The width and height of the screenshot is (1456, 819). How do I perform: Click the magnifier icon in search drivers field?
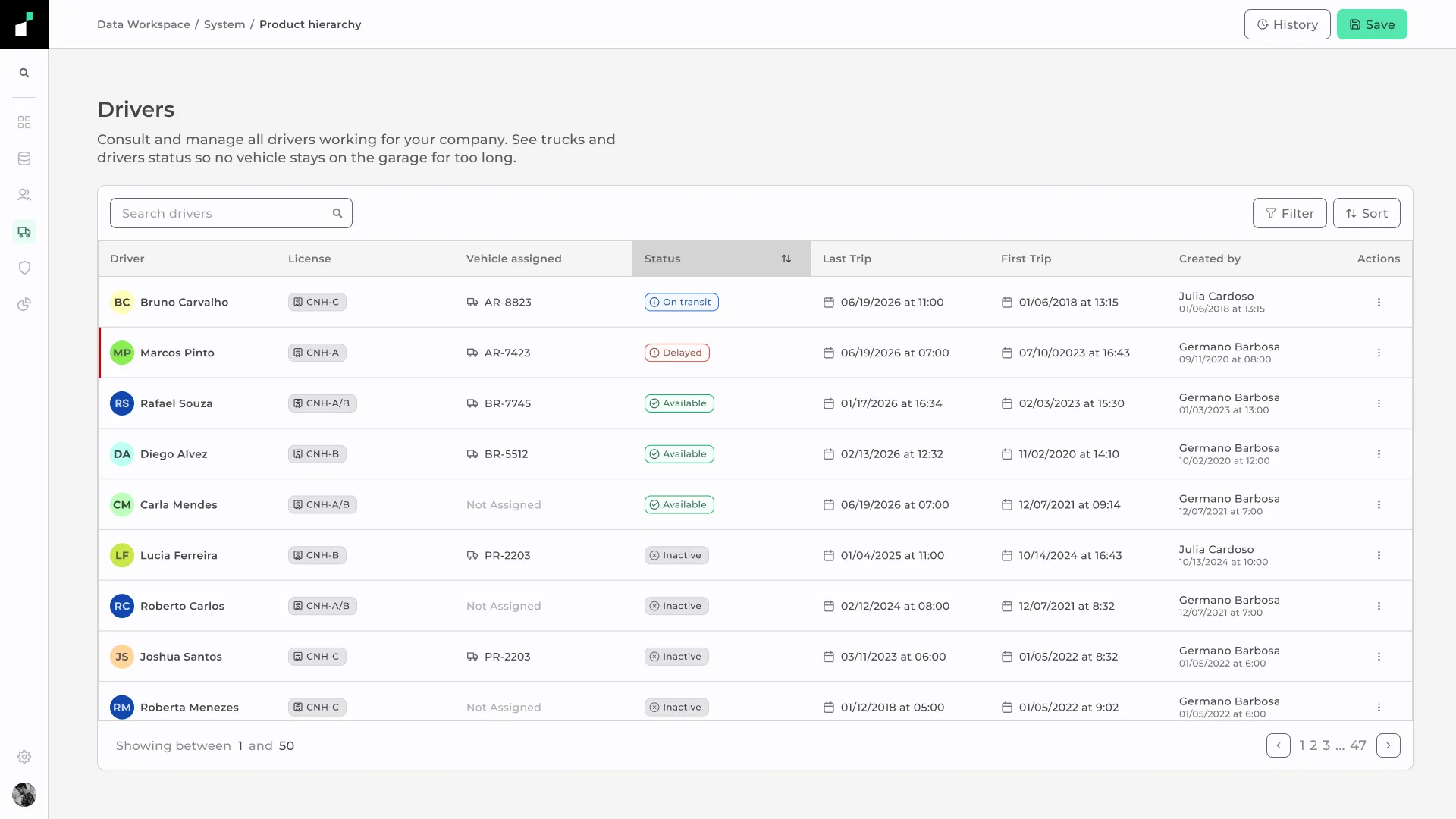tap(337, 213)
